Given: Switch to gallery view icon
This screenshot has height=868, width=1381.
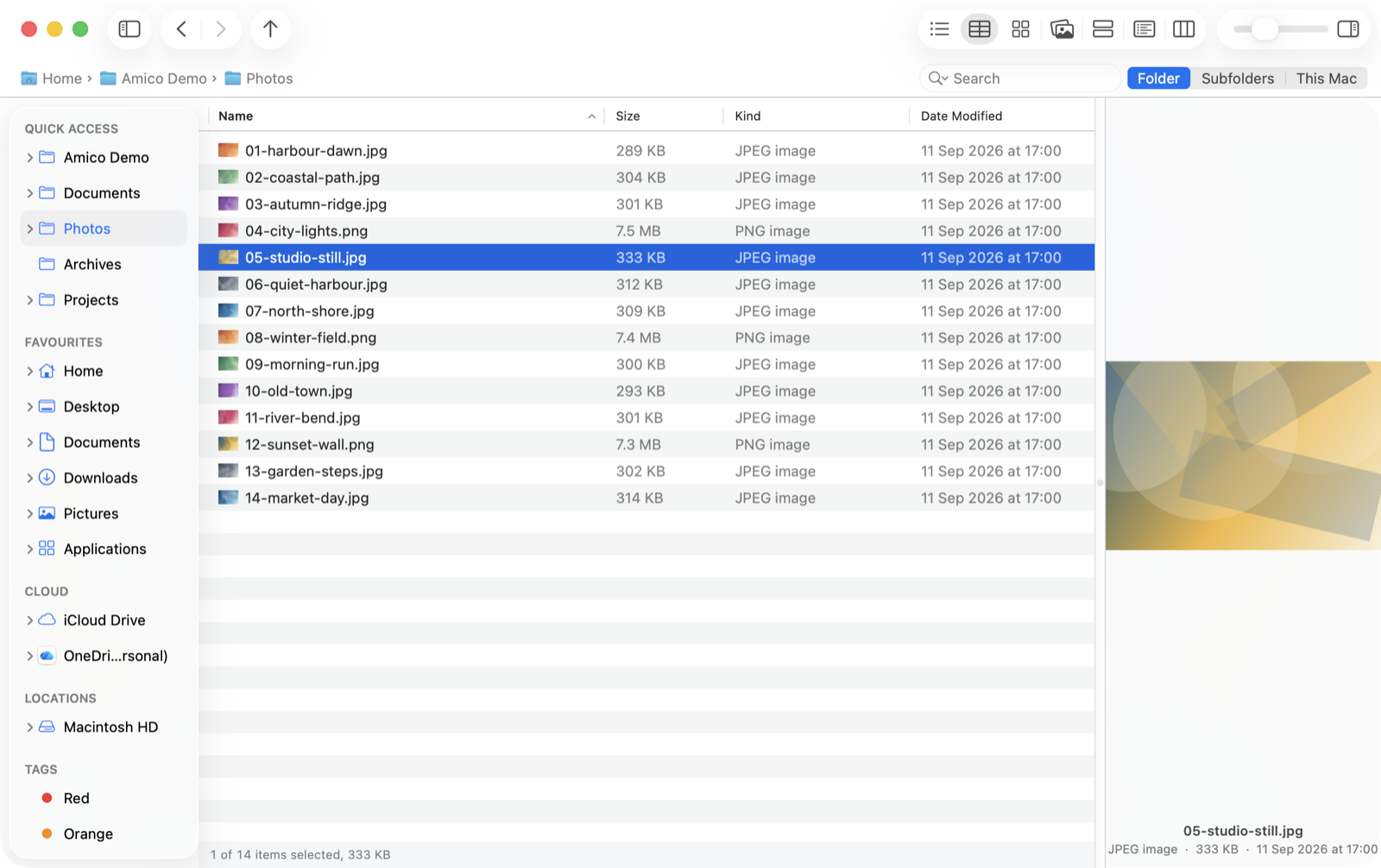Looking at the screenshot, I should pos(1062,29).
